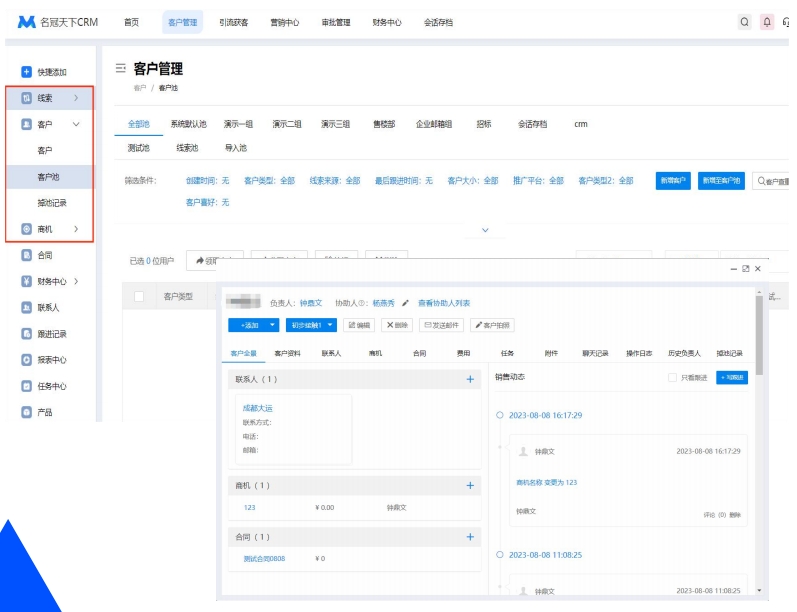Expand the filter conditions chevron
Viewport: 797px width, 612px height.
point(485,230)
